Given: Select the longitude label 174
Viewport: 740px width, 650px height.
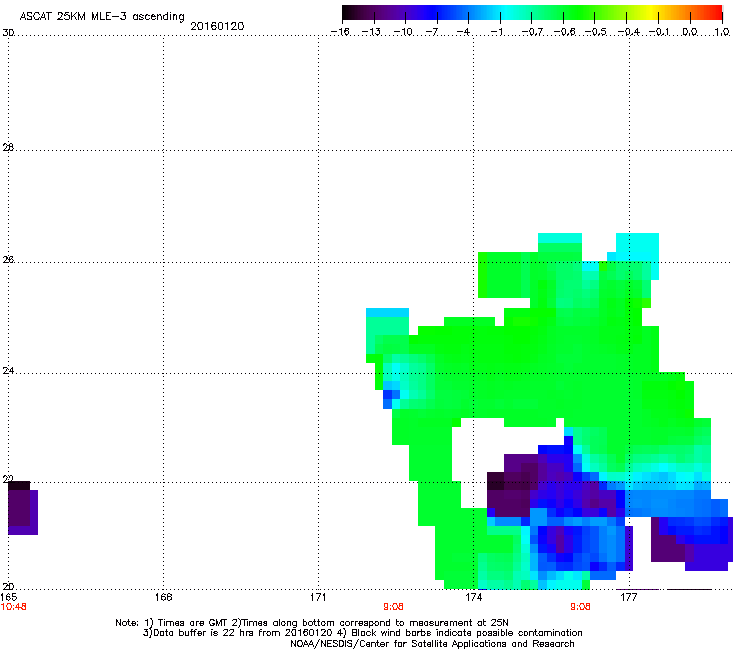Looking at the screenshot, I should click(x=473, y=597).
